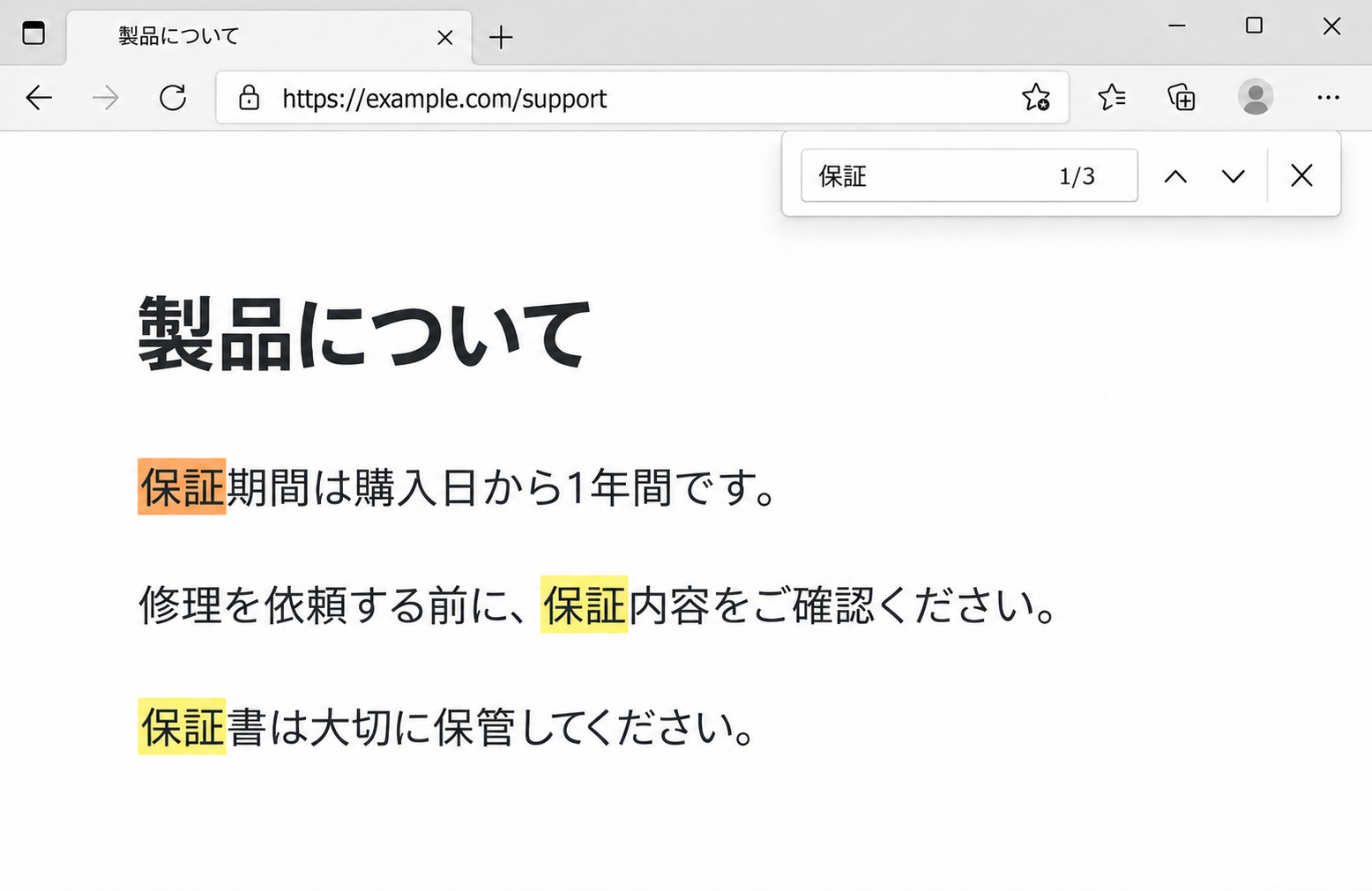This screenshot has width=1372, height=891.
Task: Close the browser window
Action: click(x=1331, y=26)
